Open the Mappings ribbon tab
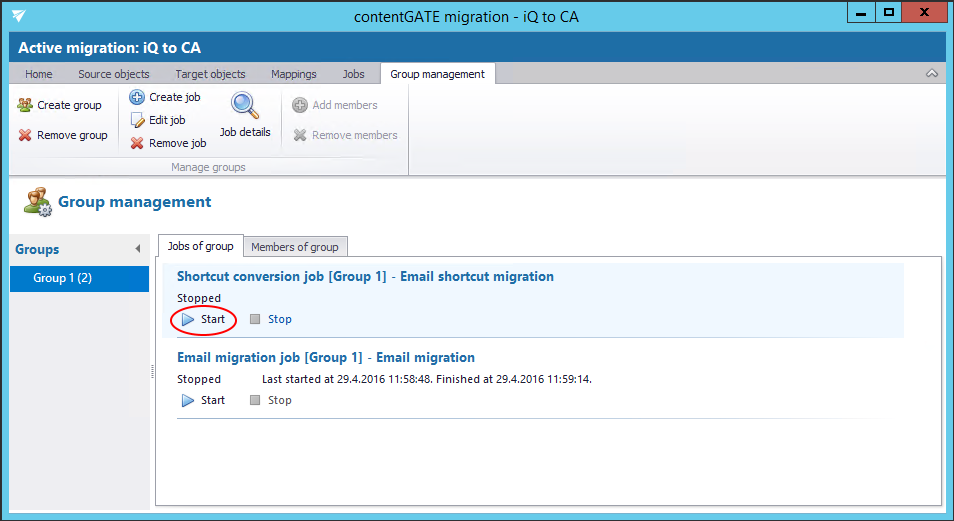Screen dimensions: 954x521 293,74
